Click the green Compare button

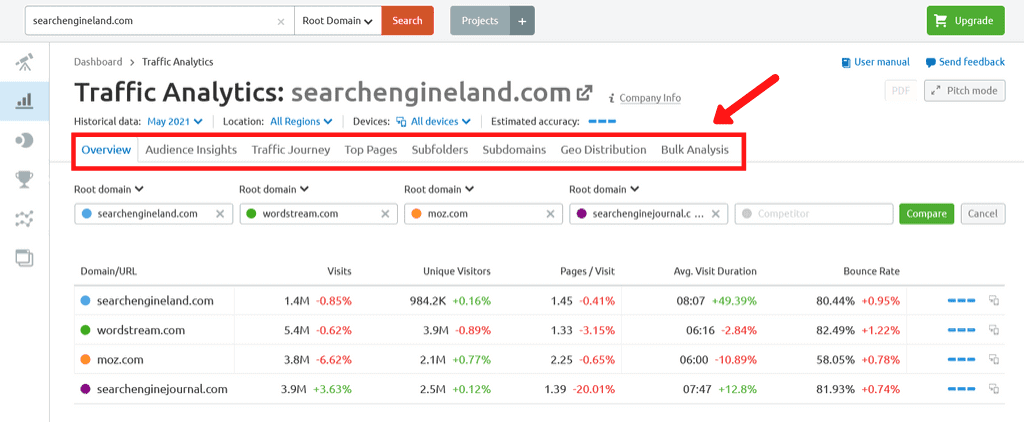pyautogui.click(x=927, y=213)
